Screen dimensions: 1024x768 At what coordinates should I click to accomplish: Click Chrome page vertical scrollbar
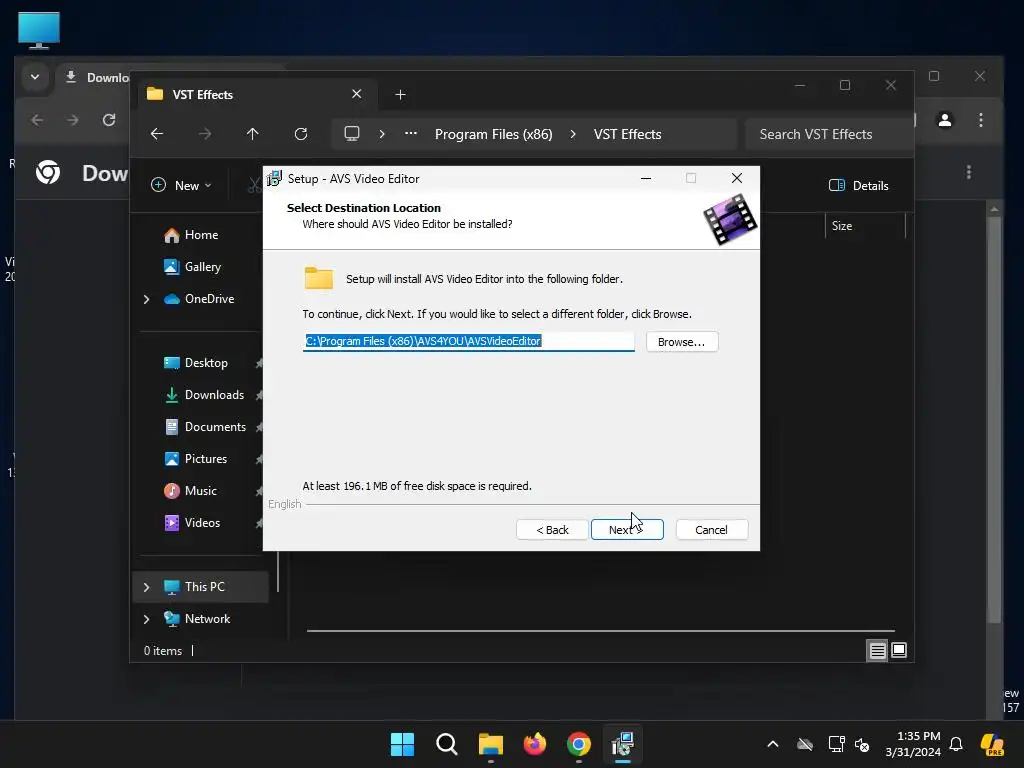coord(995,418)
